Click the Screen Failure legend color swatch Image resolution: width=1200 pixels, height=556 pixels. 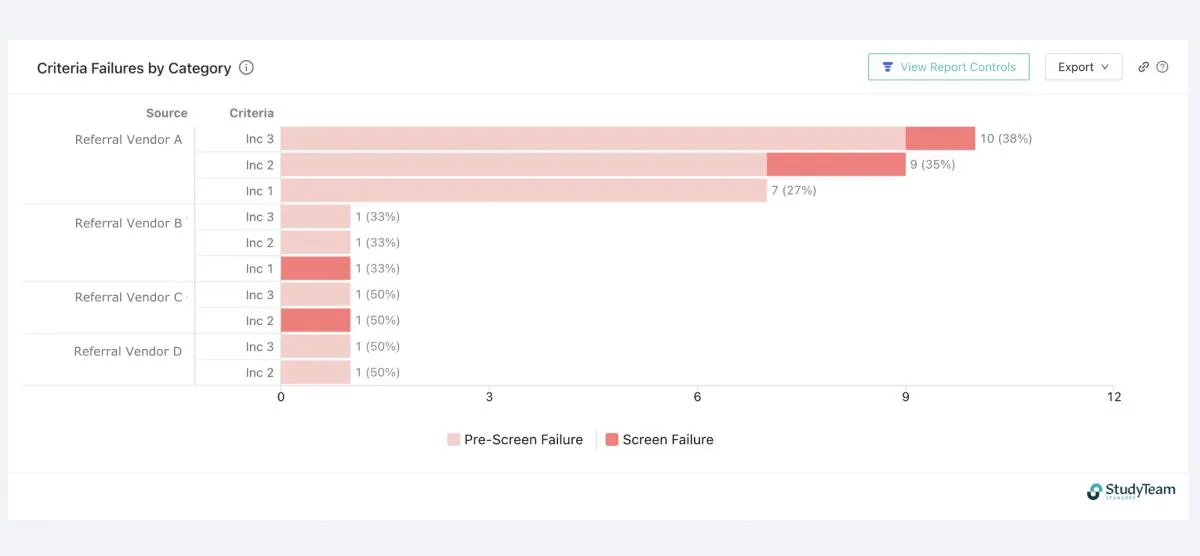pos(612,440)
